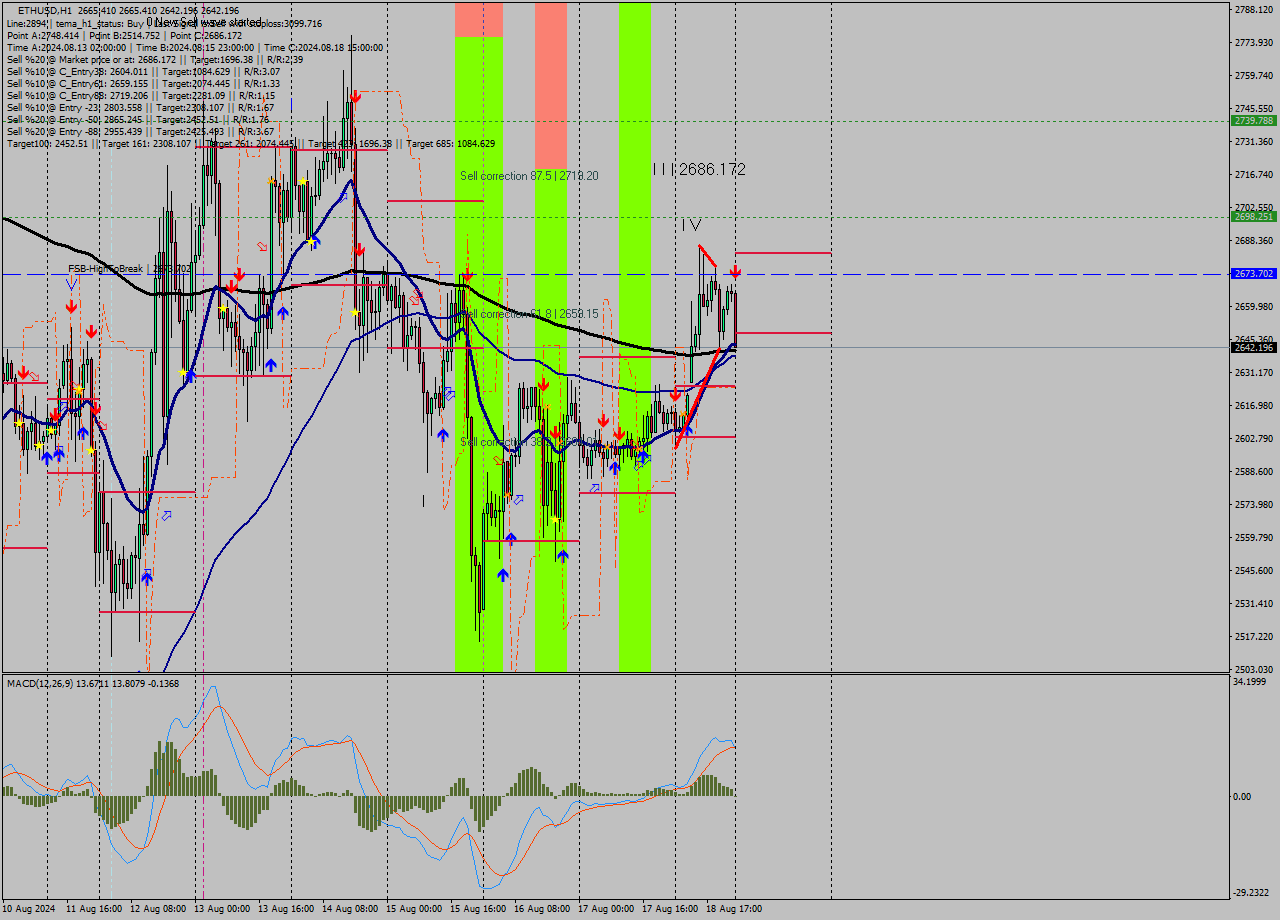Click price scale value 2545.600
Image resolution: width=1280 pixels, height=920 pixels.
tap(1254, 571)
